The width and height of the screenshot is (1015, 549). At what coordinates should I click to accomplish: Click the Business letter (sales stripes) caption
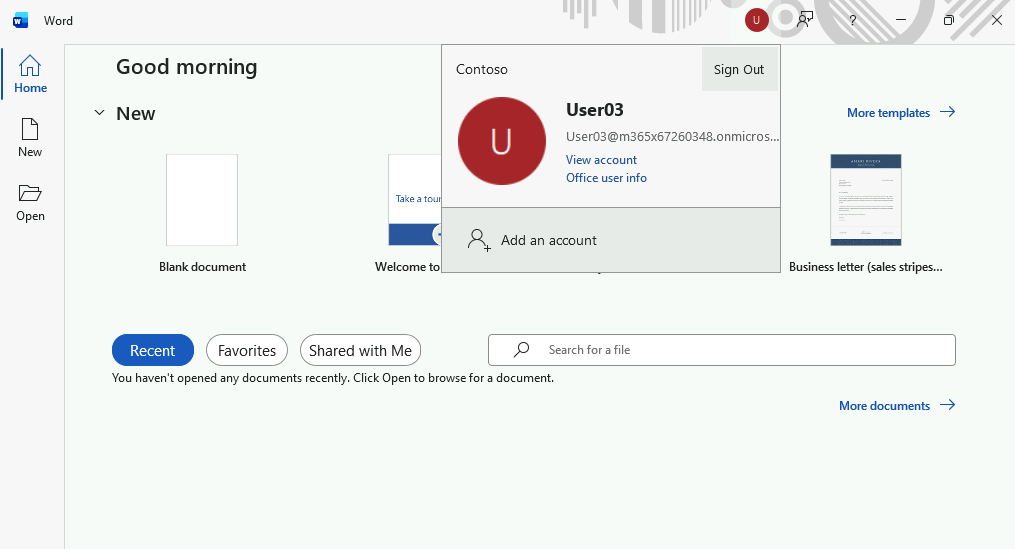(865, 267)
